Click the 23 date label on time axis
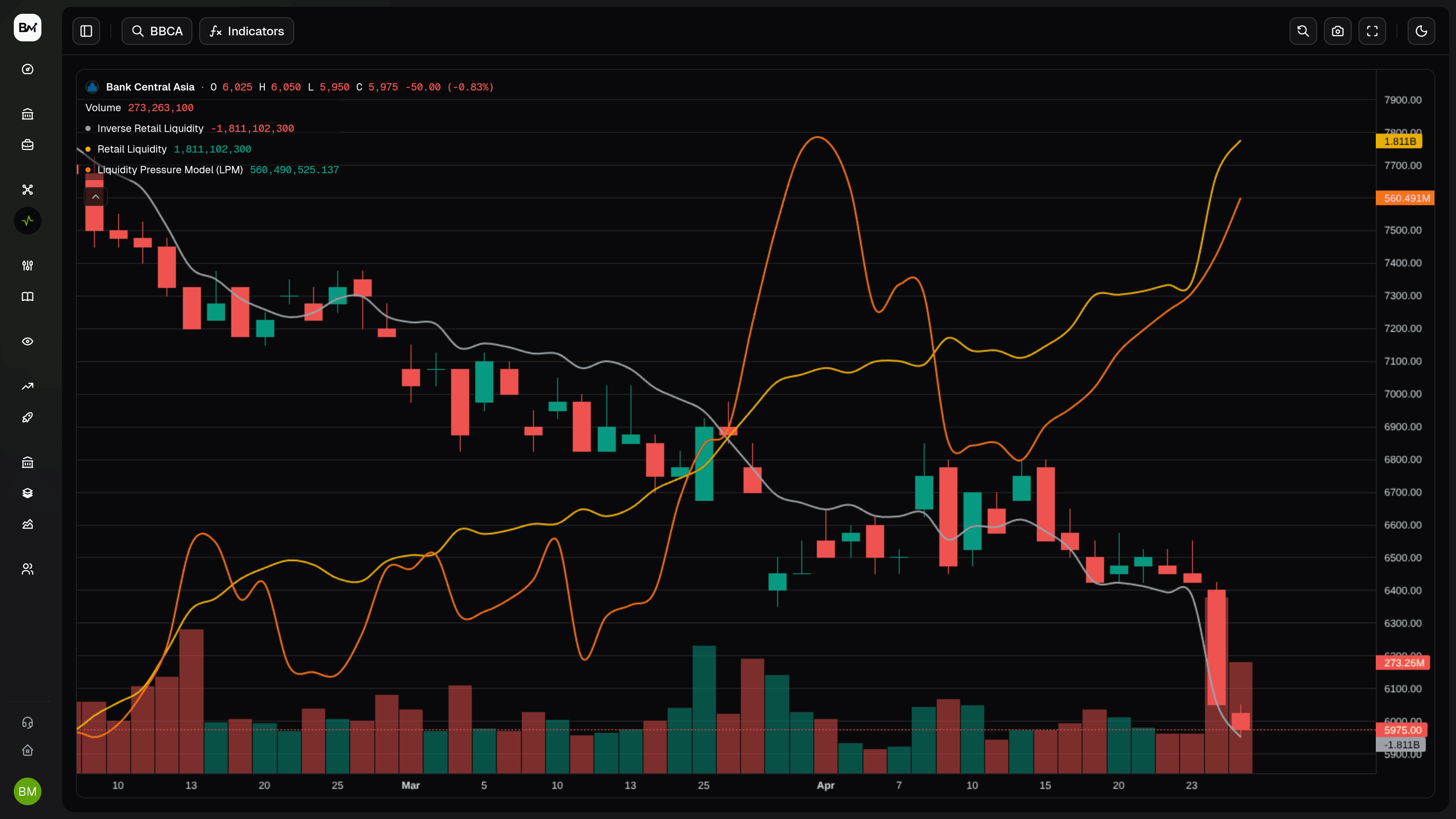The image size is (1456, 819). (1192, 785)
